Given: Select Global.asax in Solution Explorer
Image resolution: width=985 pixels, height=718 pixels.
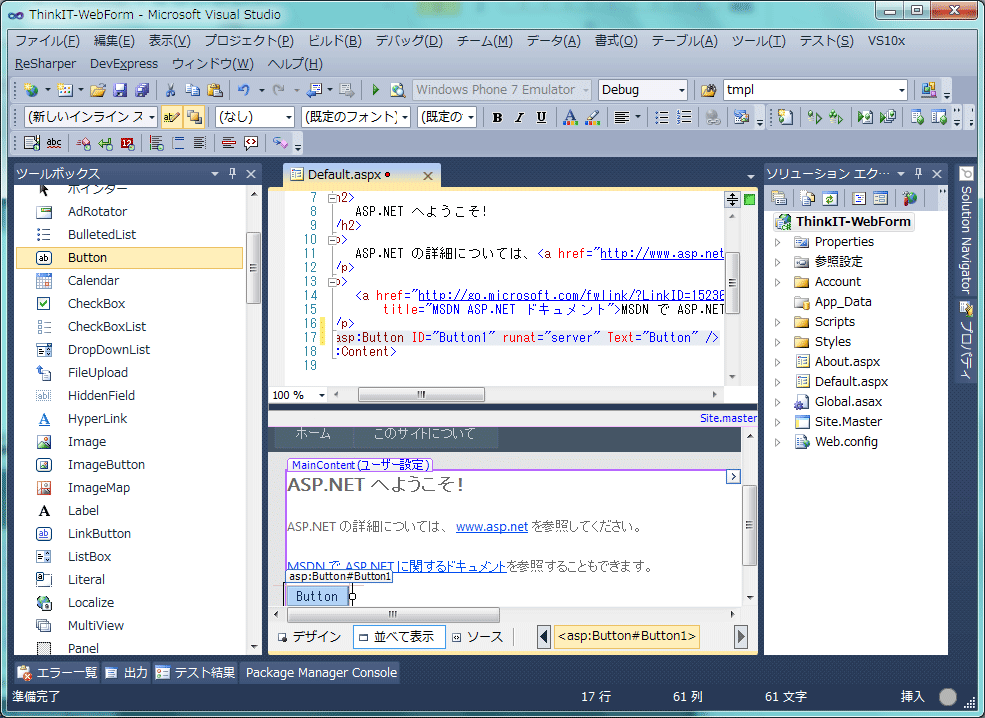Looking at the screenshot, I should coord(848,402).
